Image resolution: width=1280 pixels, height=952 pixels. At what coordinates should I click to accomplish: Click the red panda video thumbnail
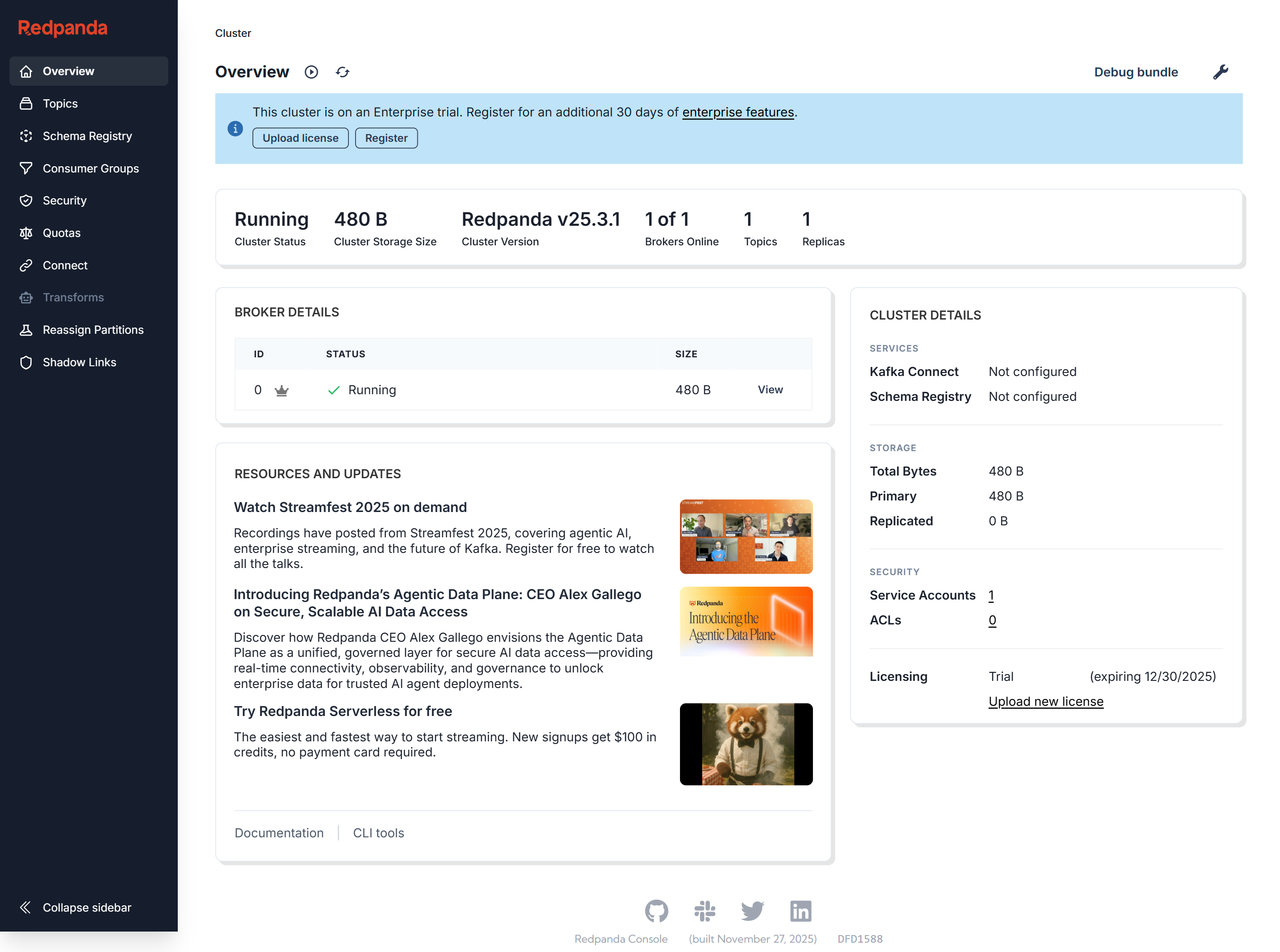[746, 744]
